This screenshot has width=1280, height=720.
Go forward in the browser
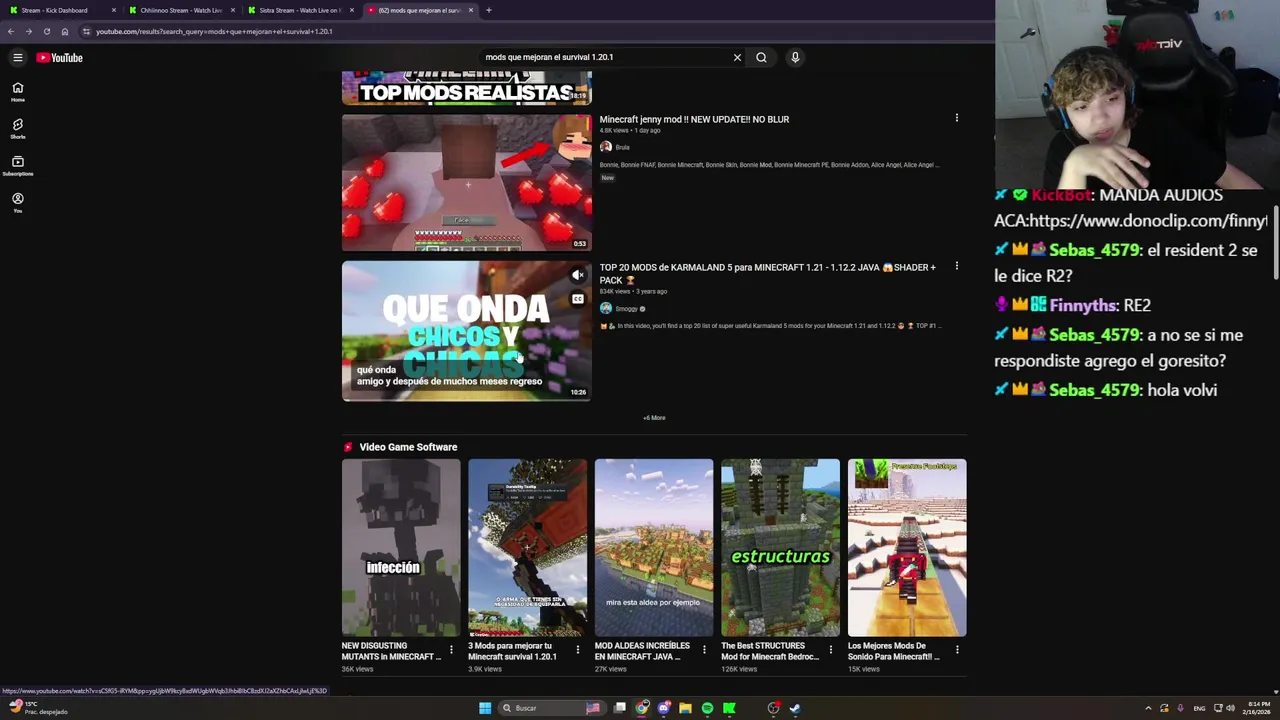[29, 31]
